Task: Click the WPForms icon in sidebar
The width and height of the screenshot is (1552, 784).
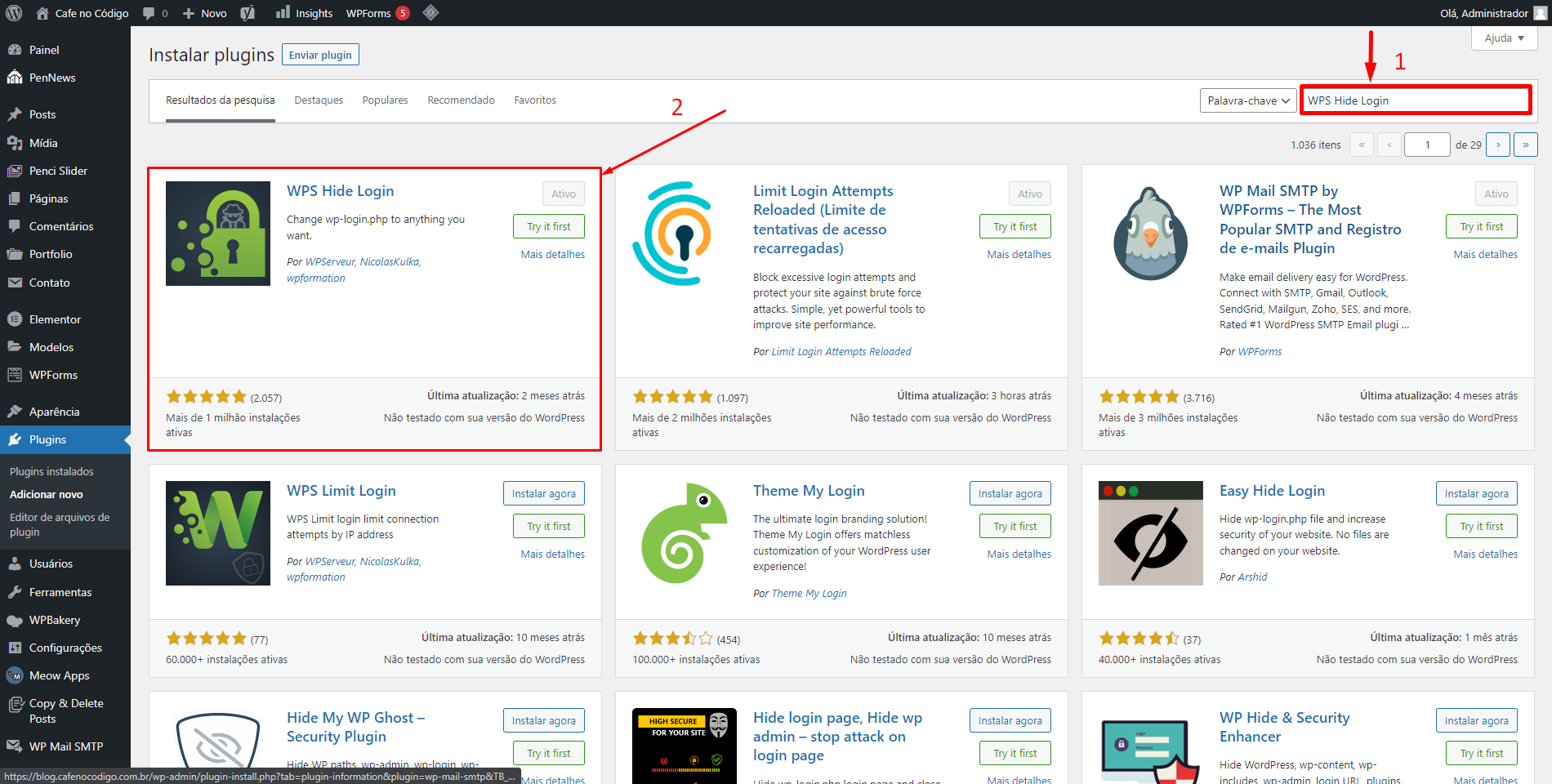Action: [15, 375]
